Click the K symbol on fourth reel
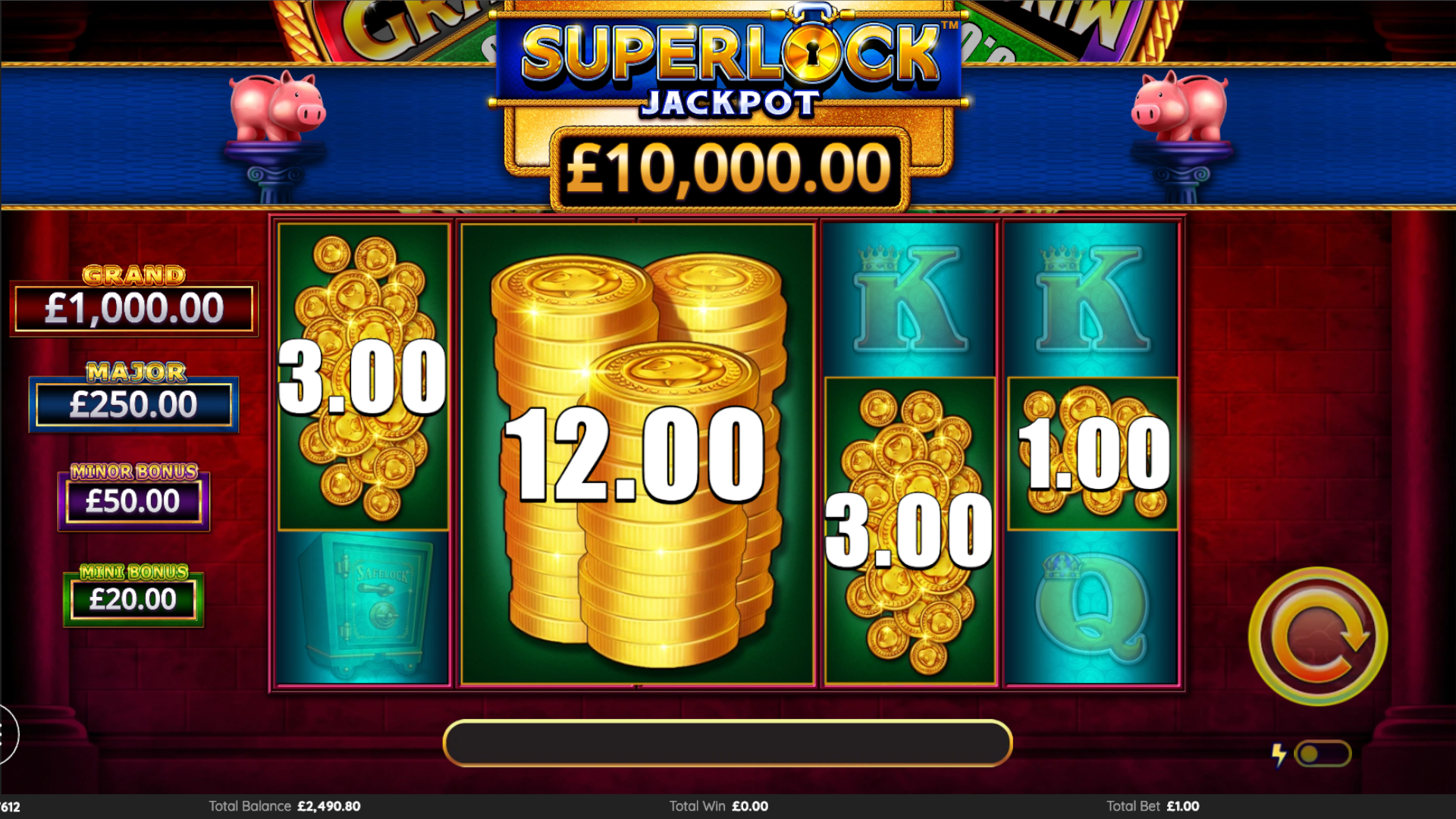The height and width of the screenshot is (819, 1456). [x=910, y=300]
